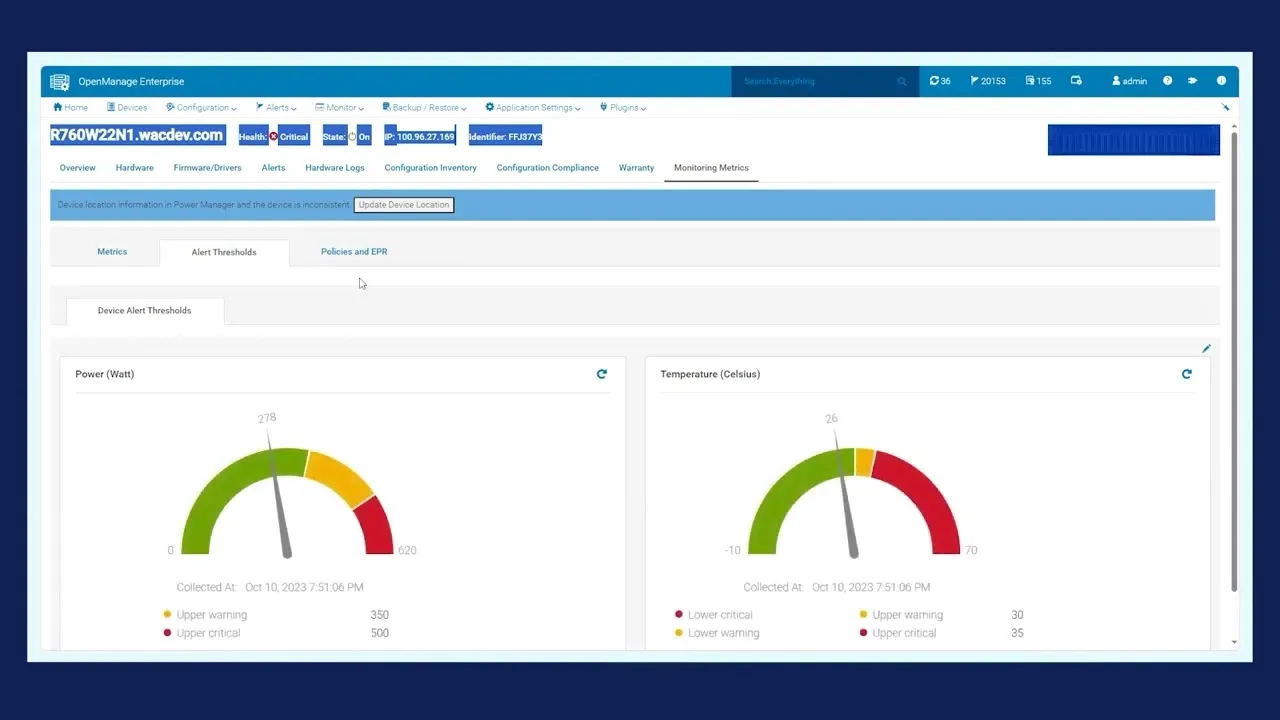Viewport: 1280px width, 720px height.
Task: Click the help question mark icon
Action: pos(1167,81)
